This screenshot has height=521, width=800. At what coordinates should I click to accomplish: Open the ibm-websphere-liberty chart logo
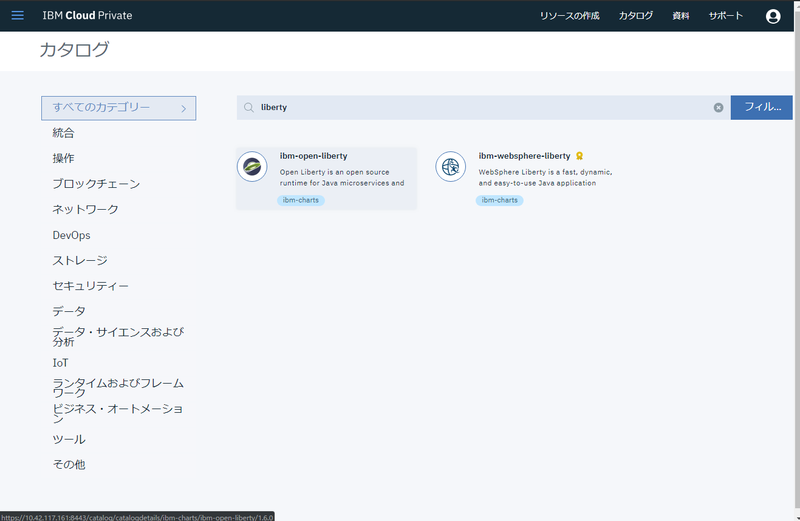tap(451, 166)
